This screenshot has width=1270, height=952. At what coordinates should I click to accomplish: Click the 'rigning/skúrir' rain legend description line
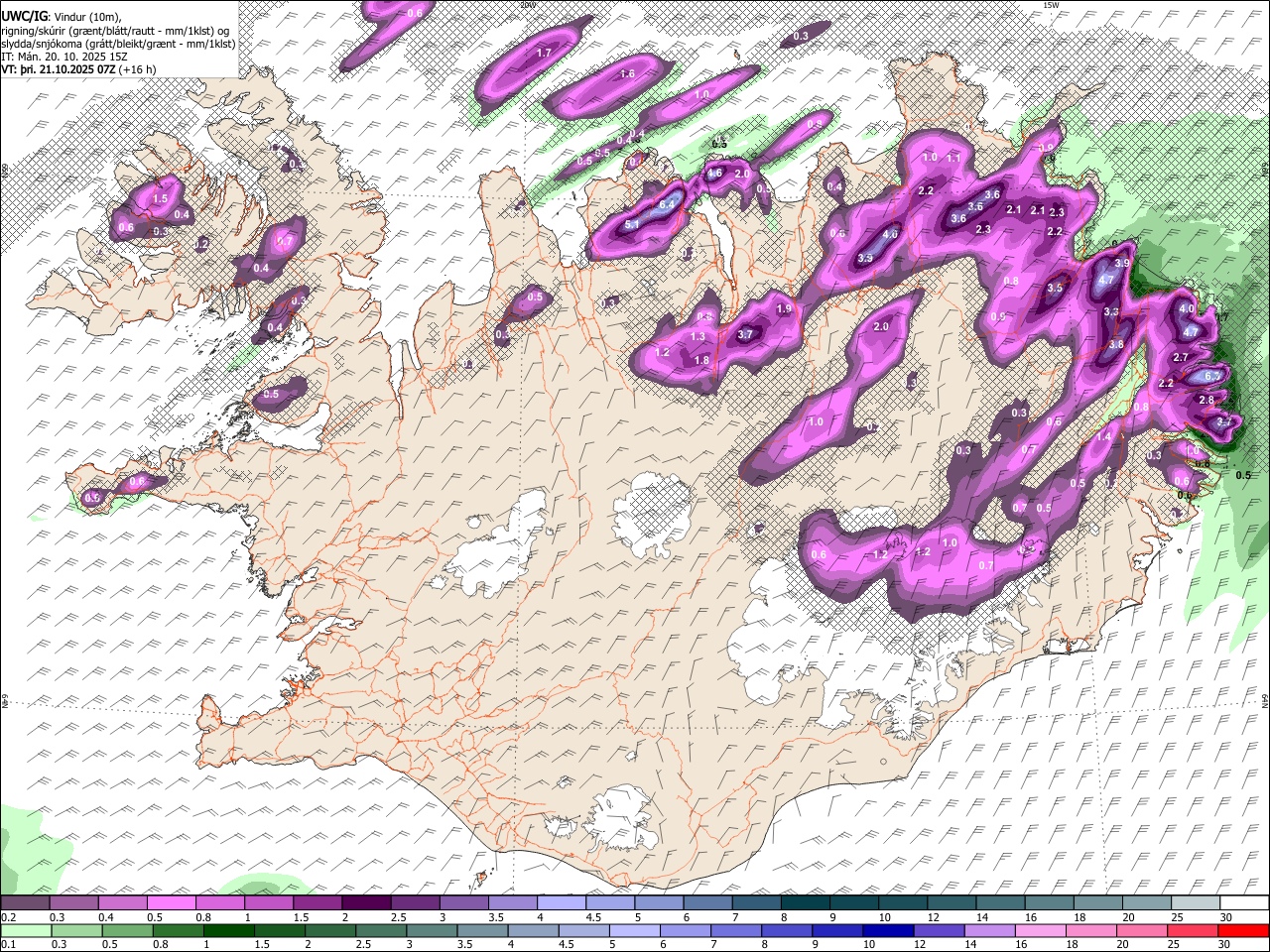(x=117, y=31)
